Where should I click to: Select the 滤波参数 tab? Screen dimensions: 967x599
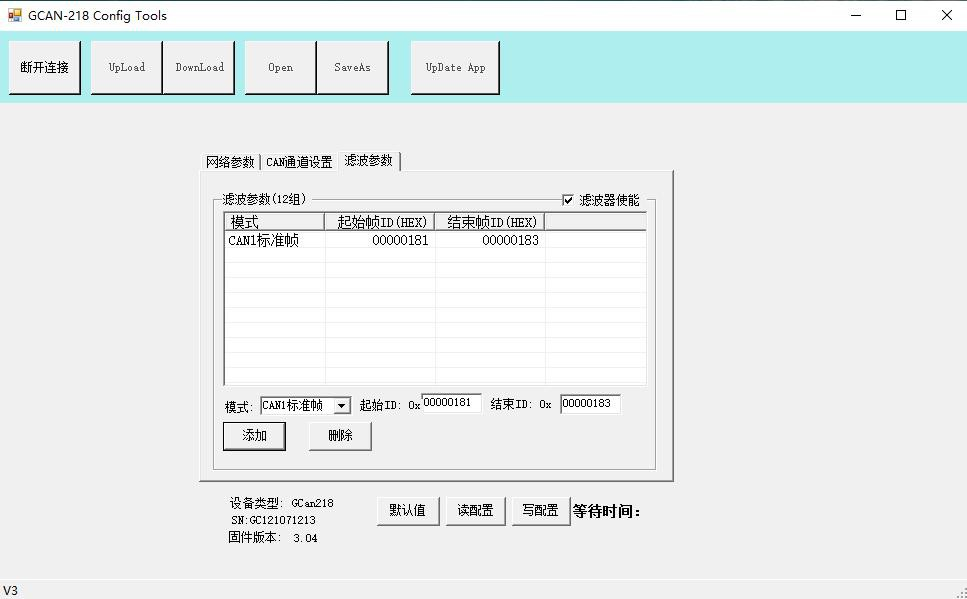point(369,161)
